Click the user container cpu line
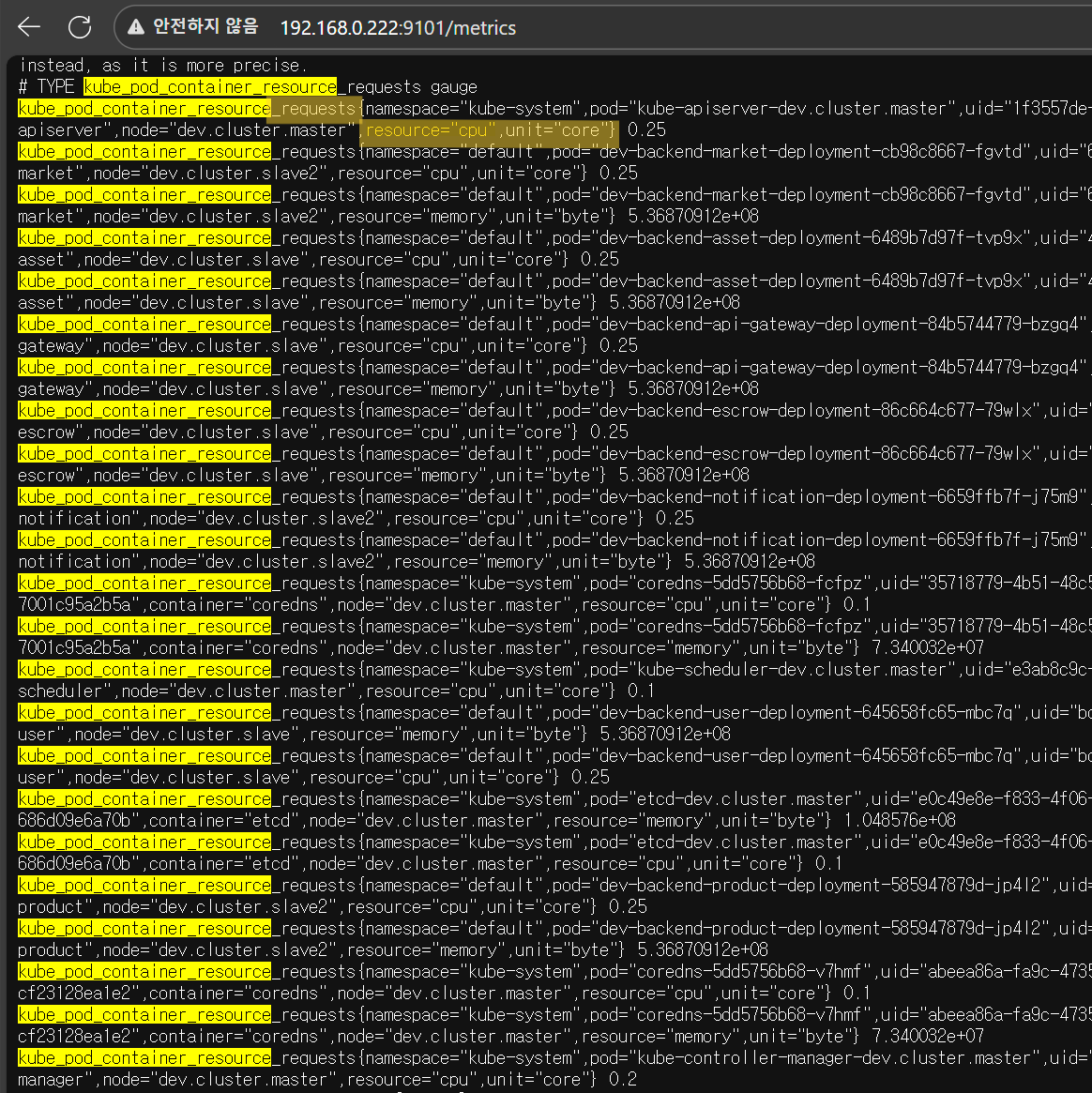 pyautogui.click(x=313, y=778)
